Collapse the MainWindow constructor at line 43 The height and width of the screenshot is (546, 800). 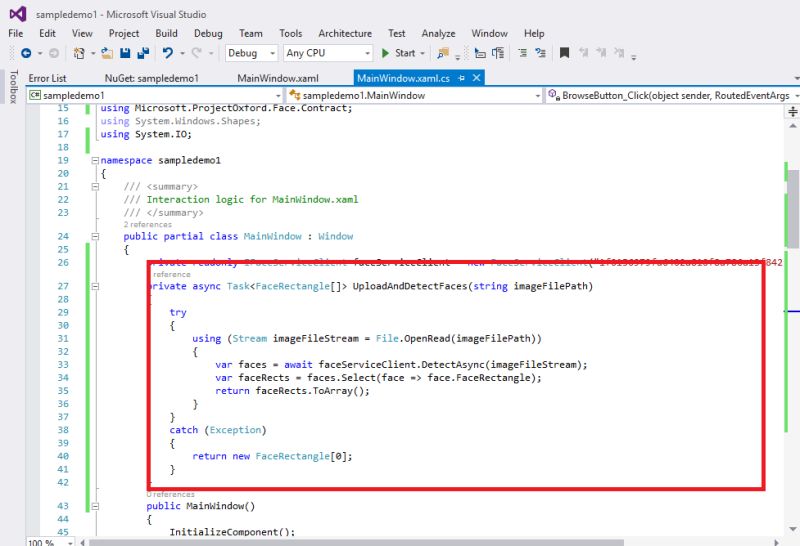(95, 506)
